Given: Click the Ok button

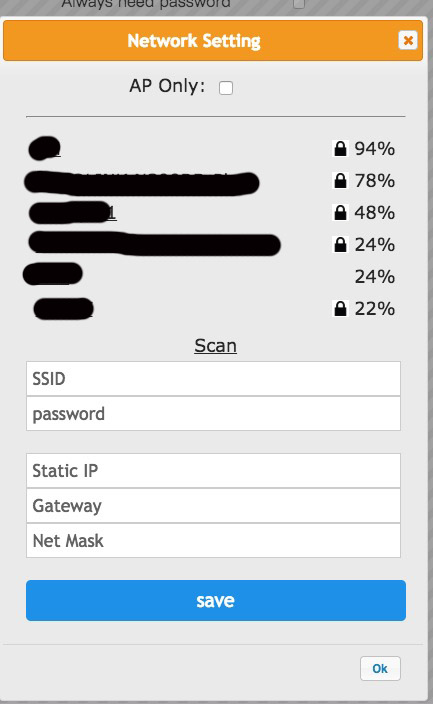Looking at the screenshot, I should pyautogui.click(x=380, y=669).
